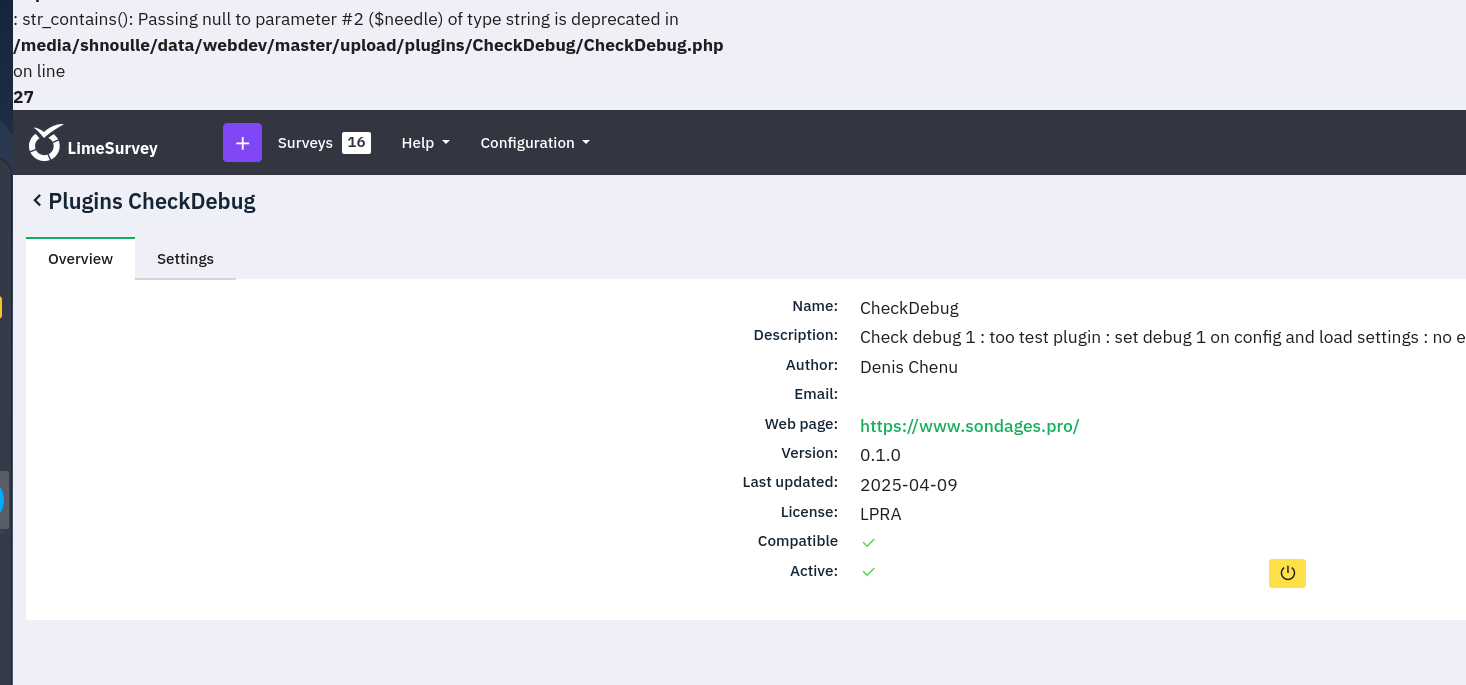Click the surveys count badge showing 16
The image size is (1466, 685).
pos(356,143)
